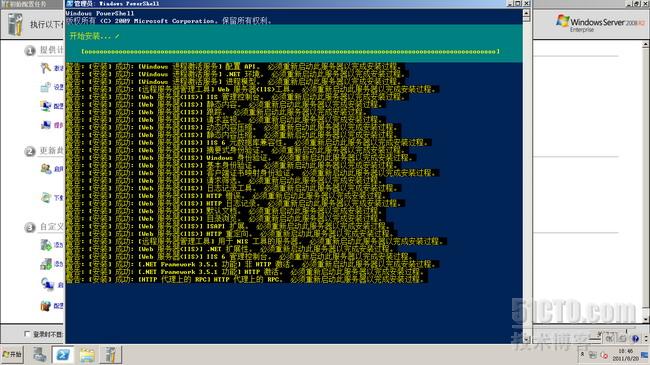
Task: Open Windows Explorer from the taskbar
Action: [87, 355]
